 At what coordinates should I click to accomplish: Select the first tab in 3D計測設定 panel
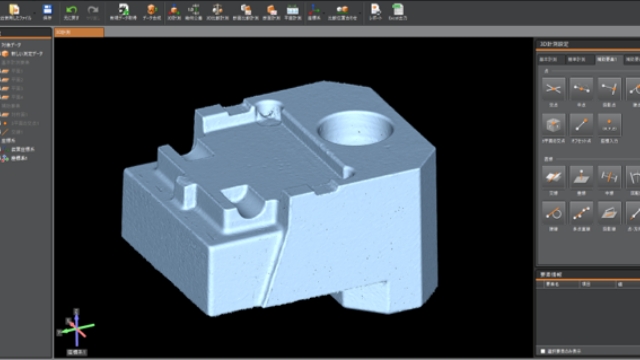[551, 60]
